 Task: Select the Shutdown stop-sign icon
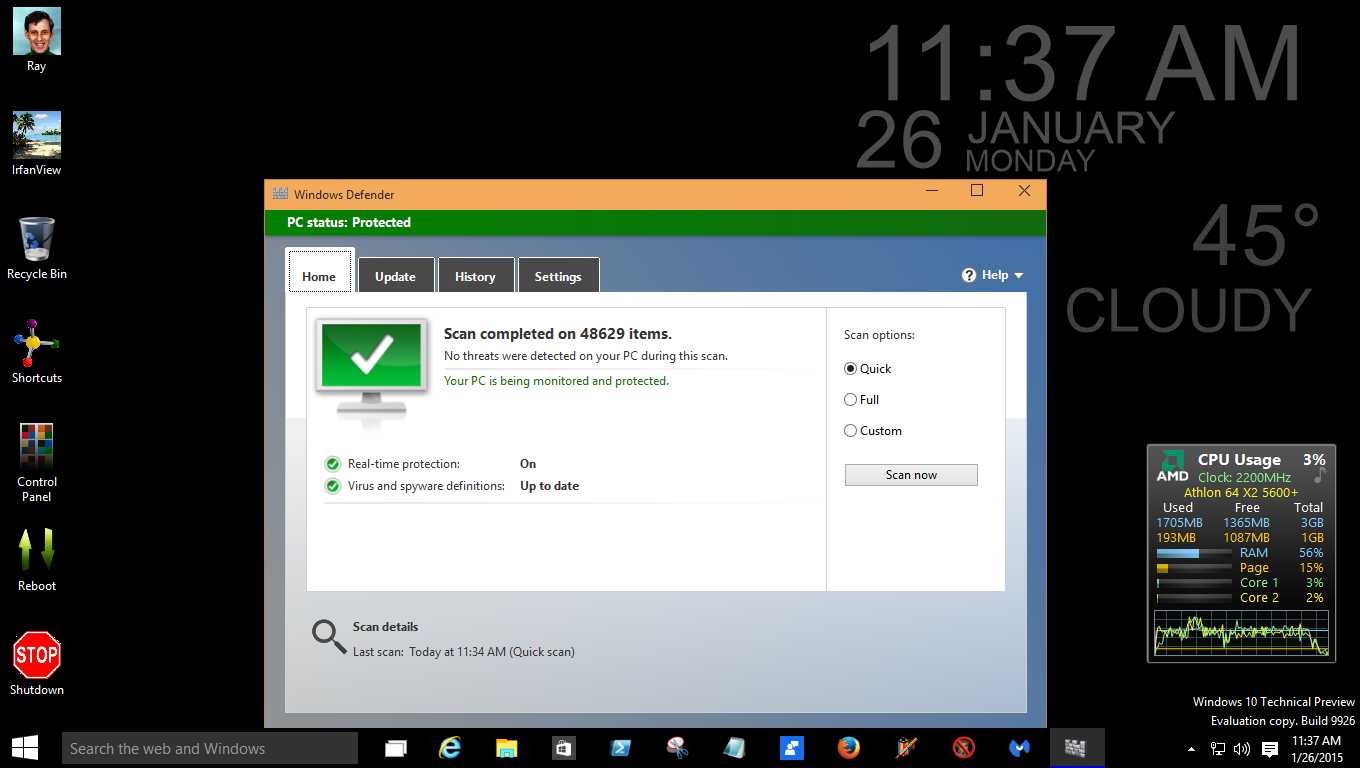pyautogui.click(x=37, y=664)
